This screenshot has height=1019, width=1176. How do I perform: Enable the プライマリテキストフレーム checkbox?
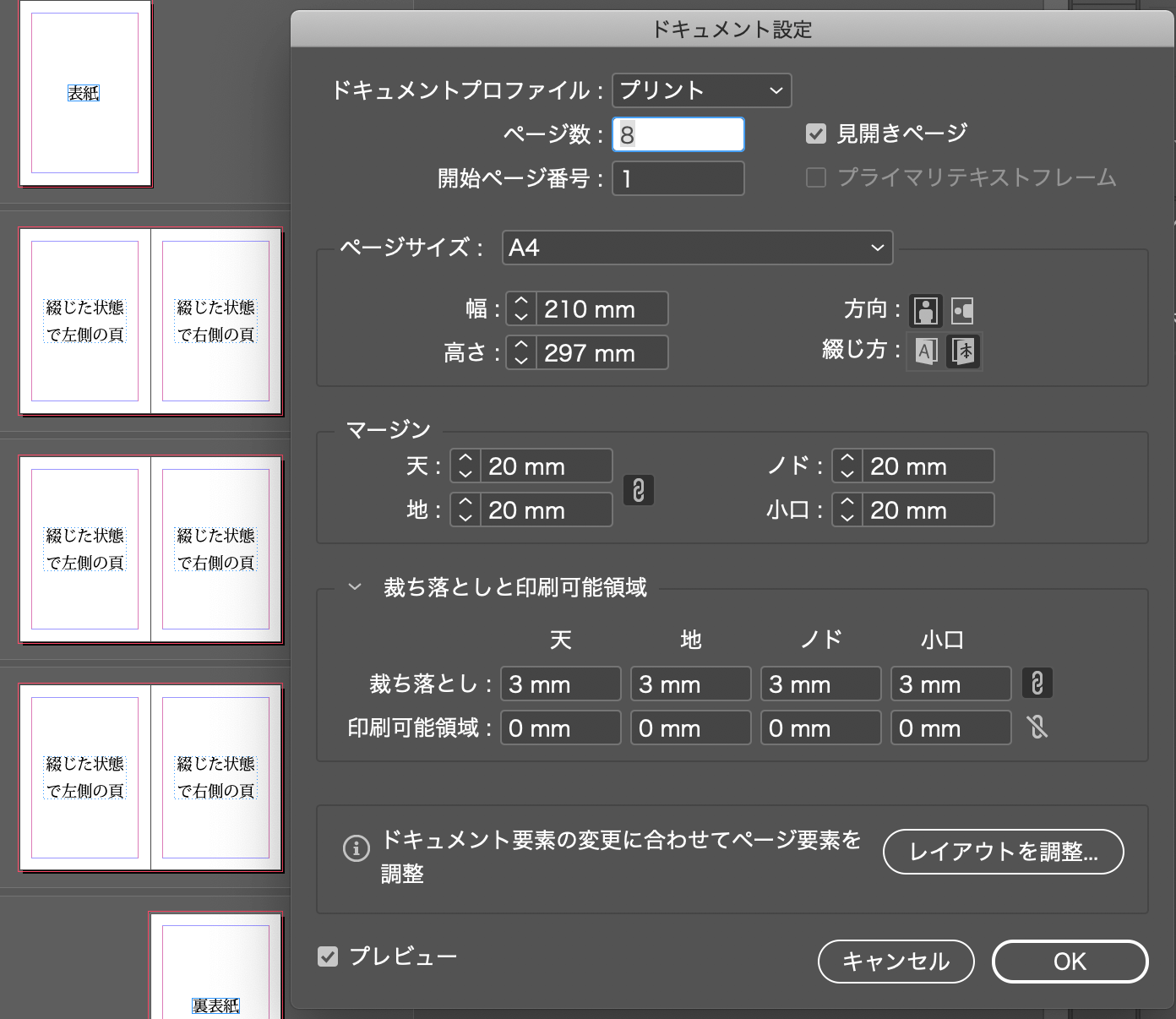pos(815,177)
